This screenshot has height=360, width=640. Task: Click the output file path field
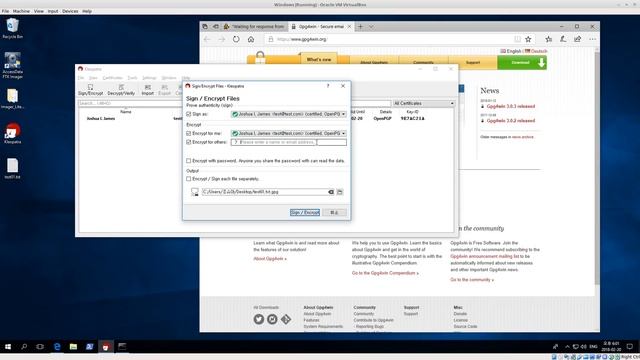click(x=264, y=192)
